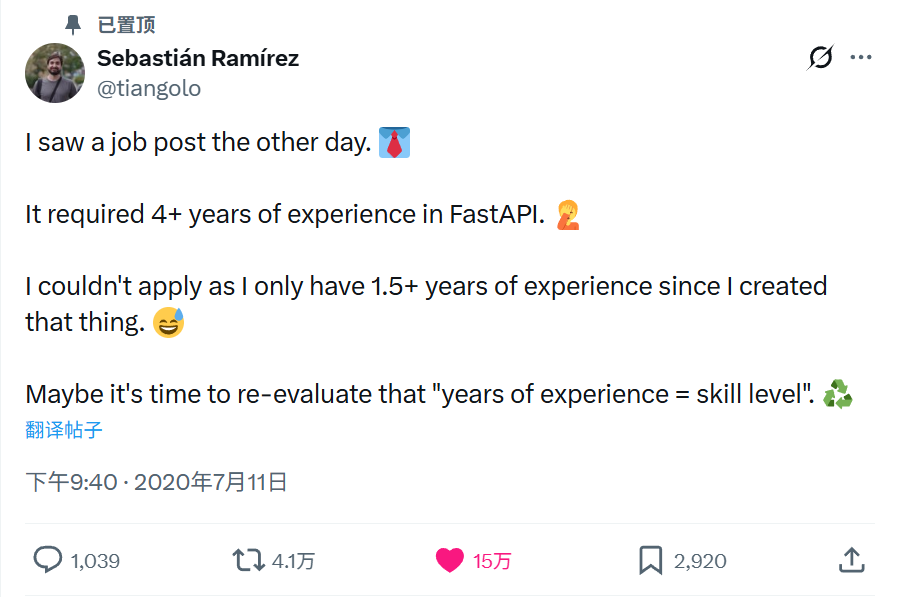Click the share upload icon
Screen dimensions: 899x597
(851, 560)
